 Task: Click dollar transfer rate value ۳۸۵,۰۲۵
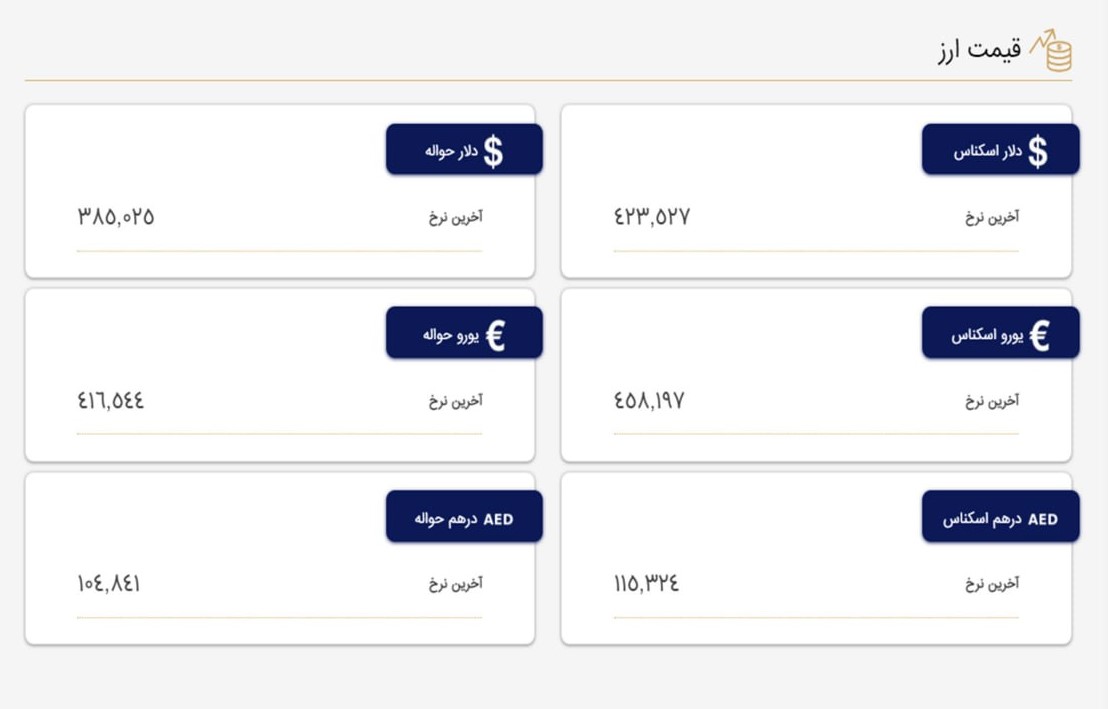point(116,216)
